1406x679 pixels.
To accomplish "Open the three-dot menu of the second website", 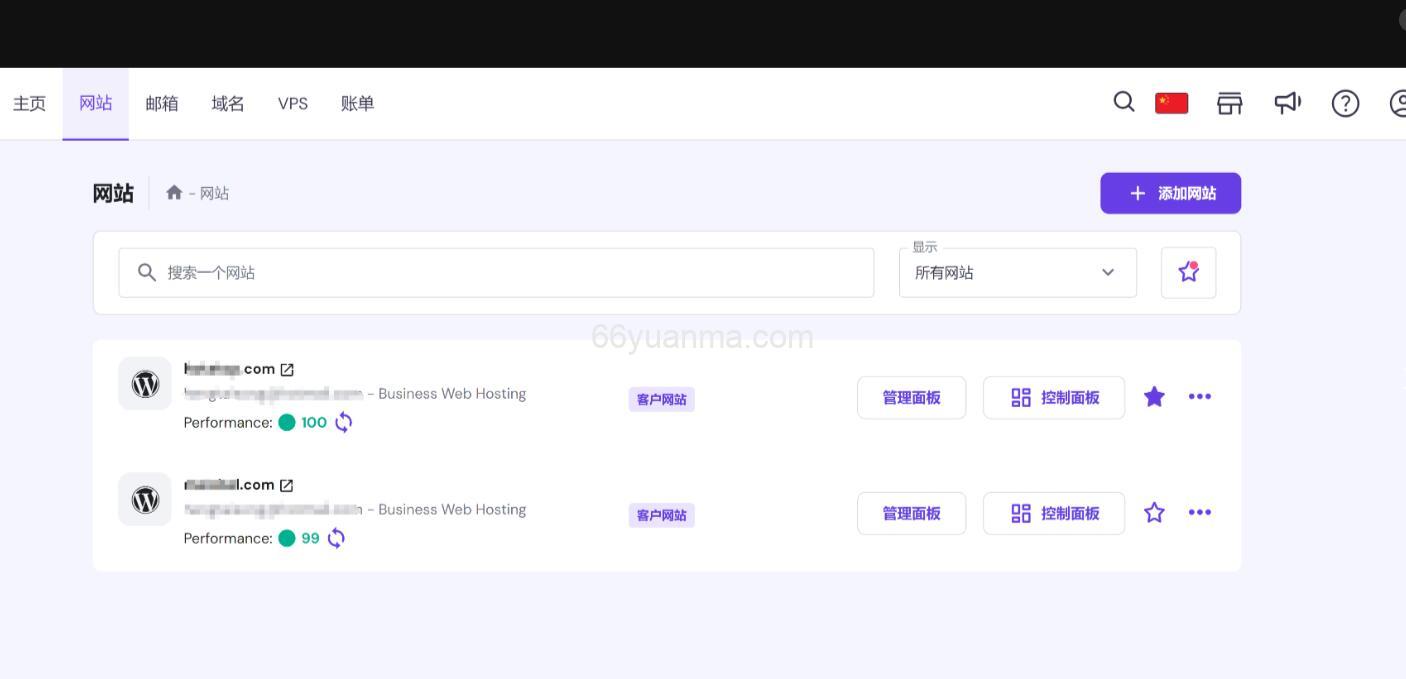I will click(x=1200, y=512).
